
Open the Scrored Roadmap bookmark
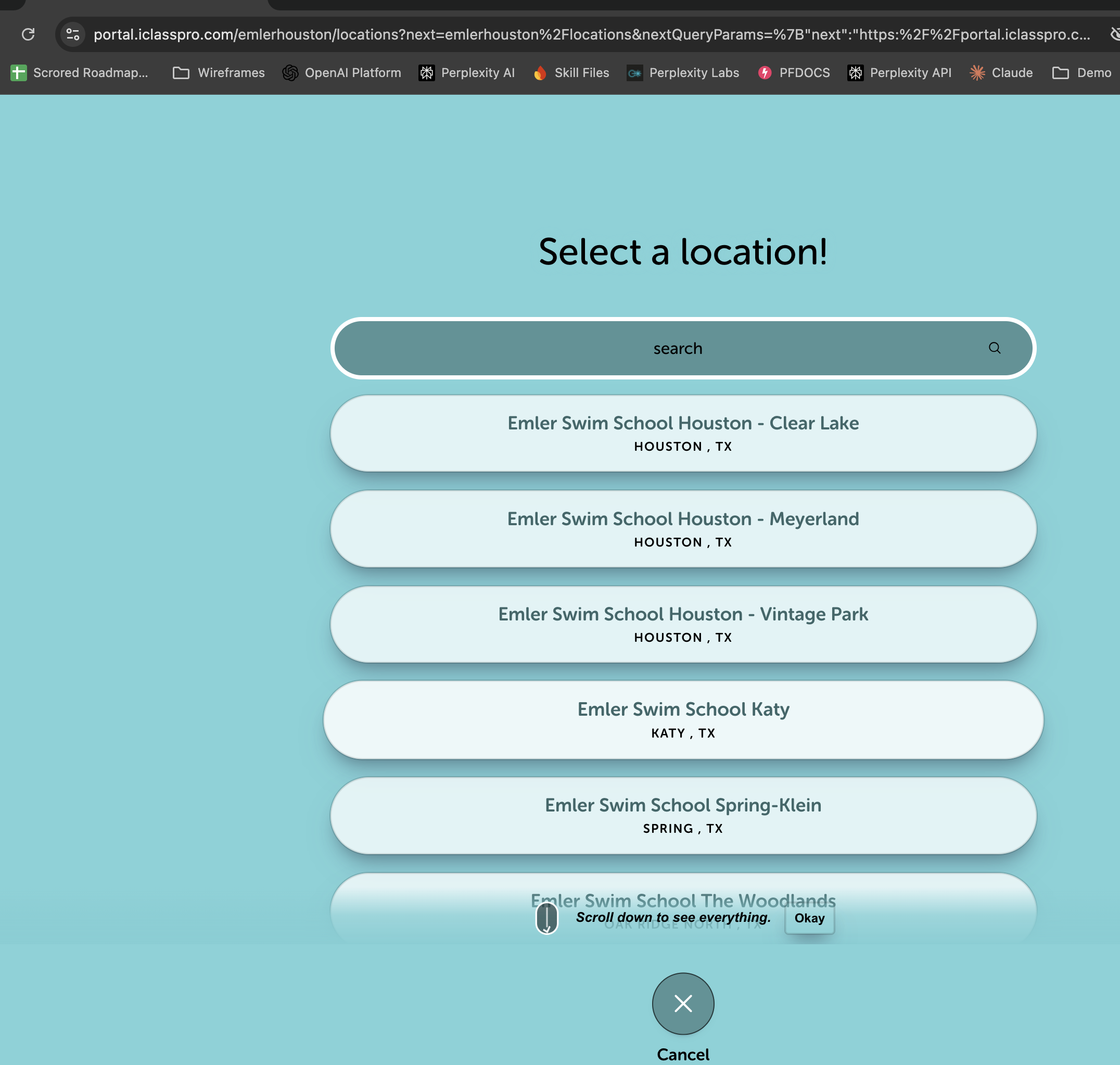pos(80,73)
